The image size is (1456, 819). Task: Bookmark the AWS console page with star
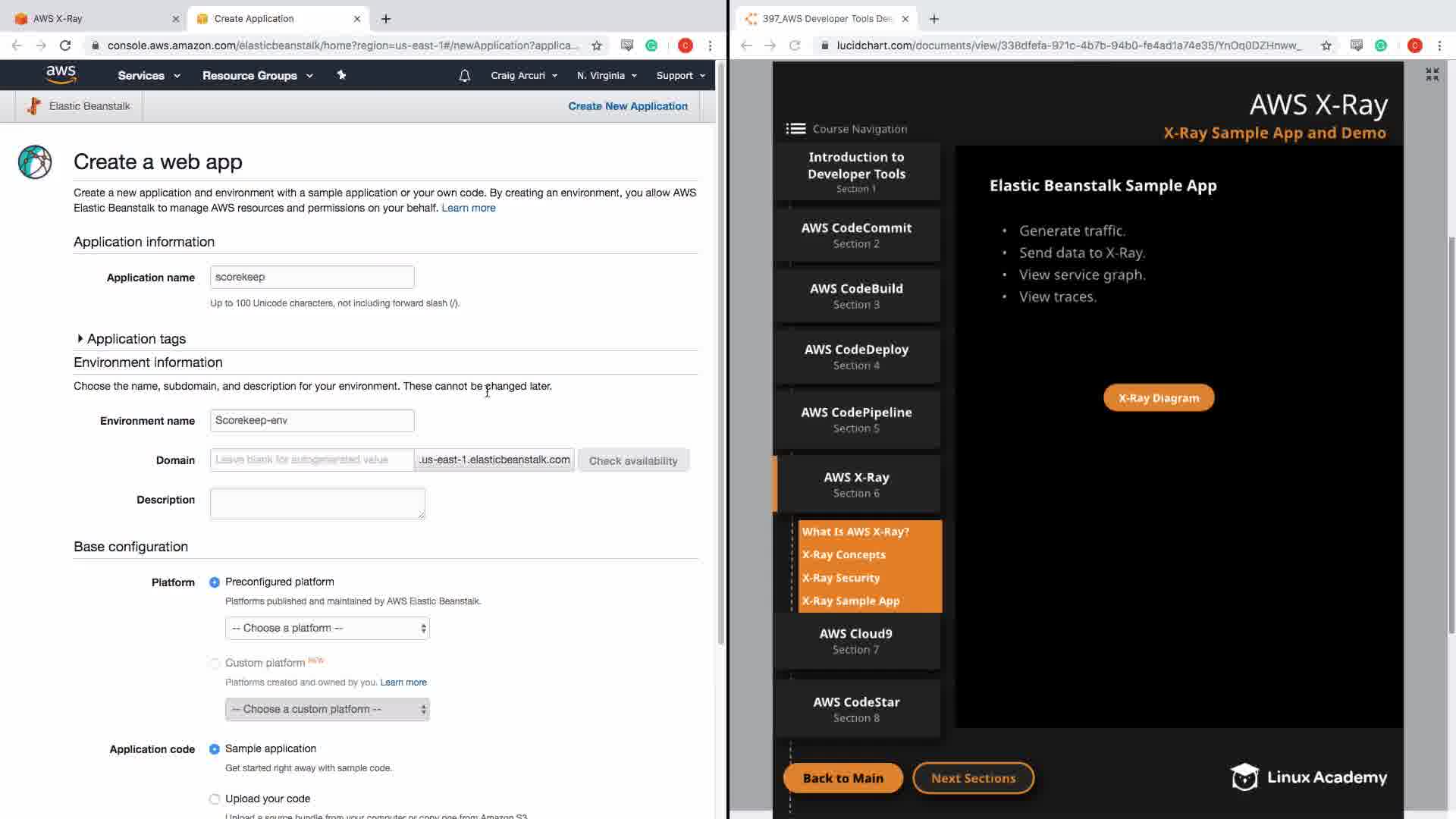tap(597, 45)
